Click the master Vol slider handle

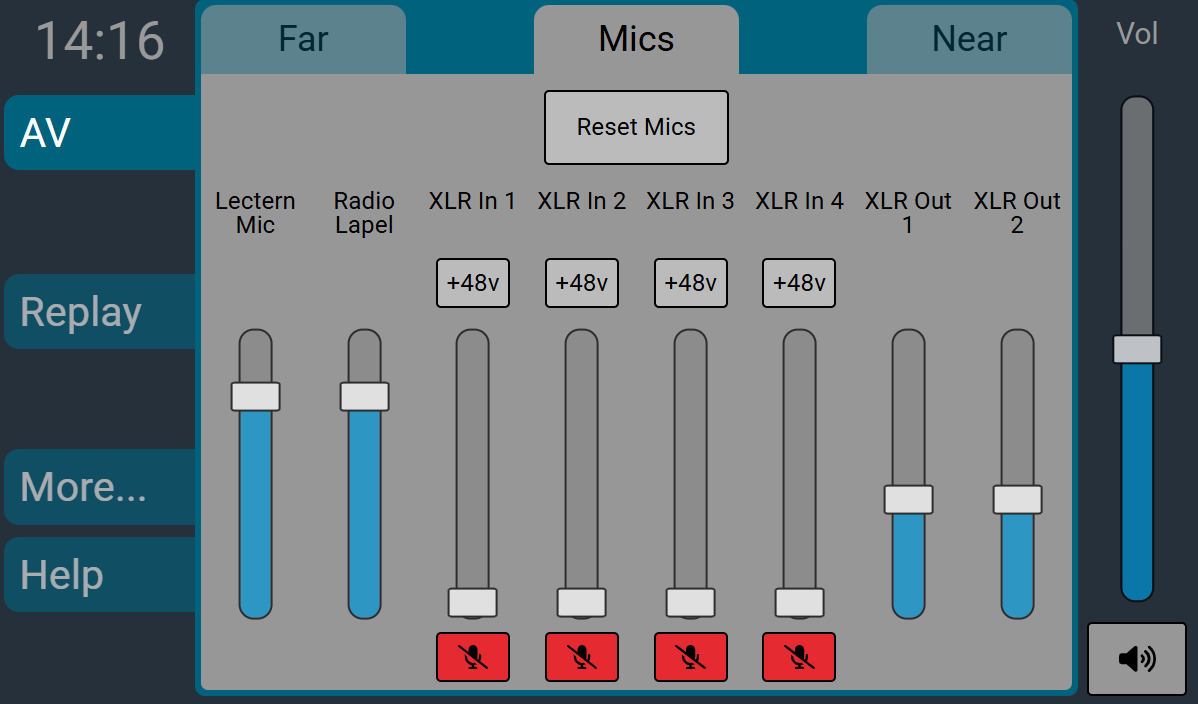[x=1136, y=349]
